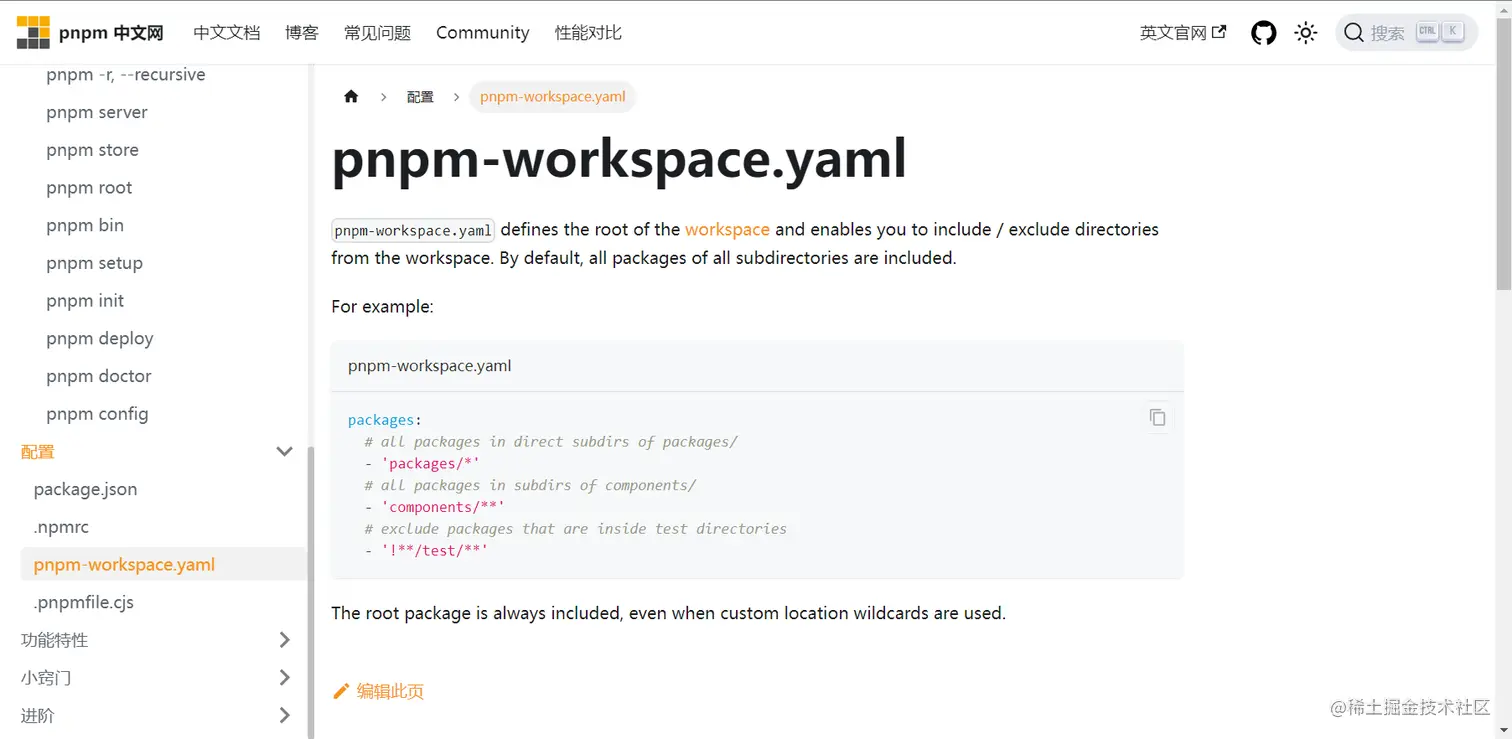Expand the 小窍门 section chevron
The image size is (1512, 739).
point(284,678)
